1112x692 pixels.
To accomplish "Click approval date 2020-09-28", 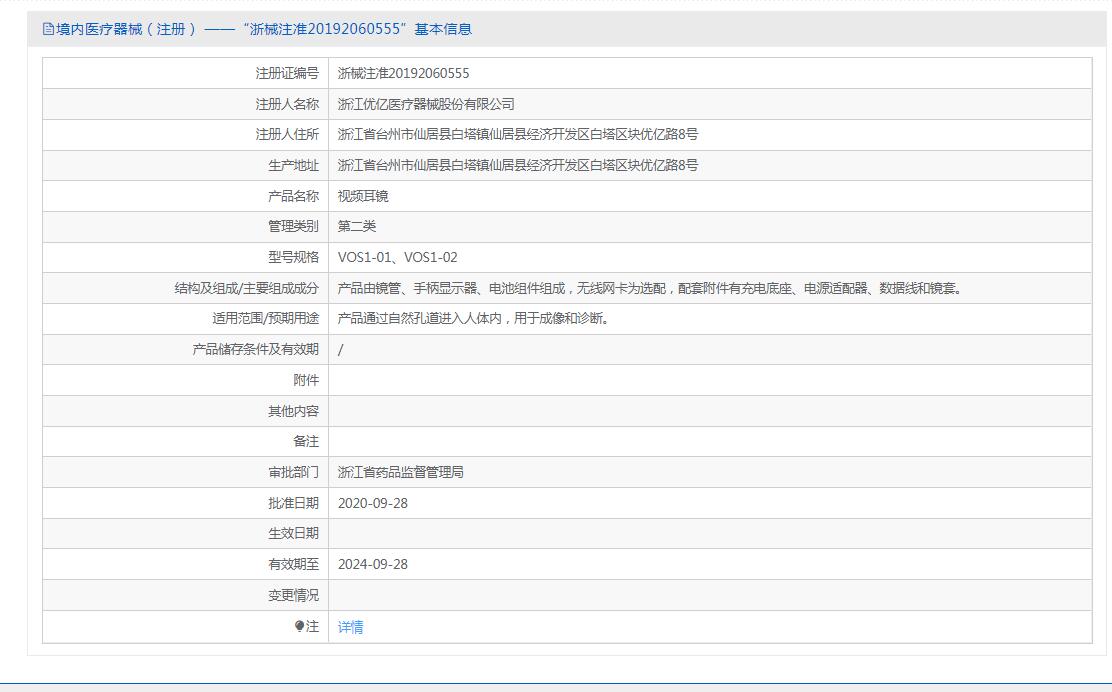I will 373,503.
